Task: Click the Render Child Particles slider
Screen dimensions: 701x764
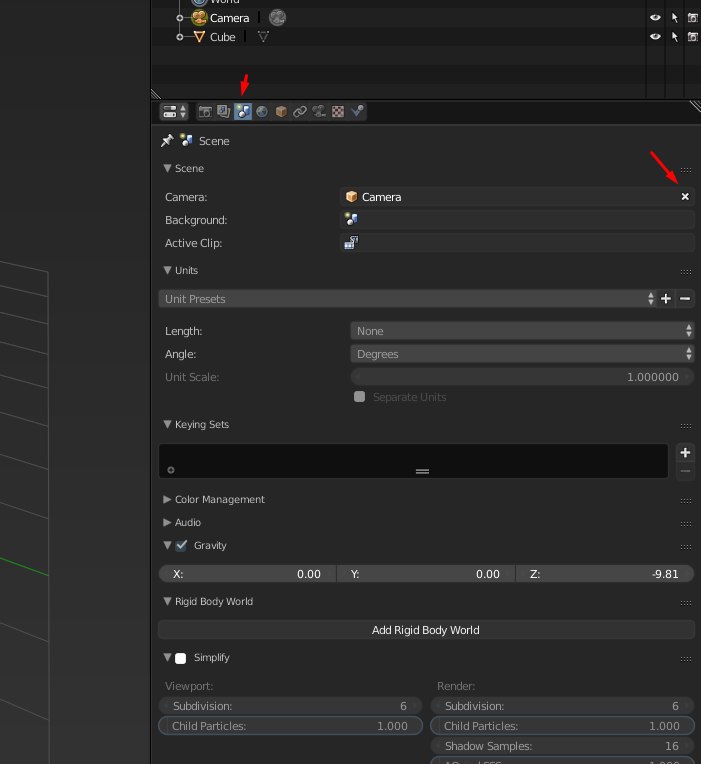Action: click(562, 726)
